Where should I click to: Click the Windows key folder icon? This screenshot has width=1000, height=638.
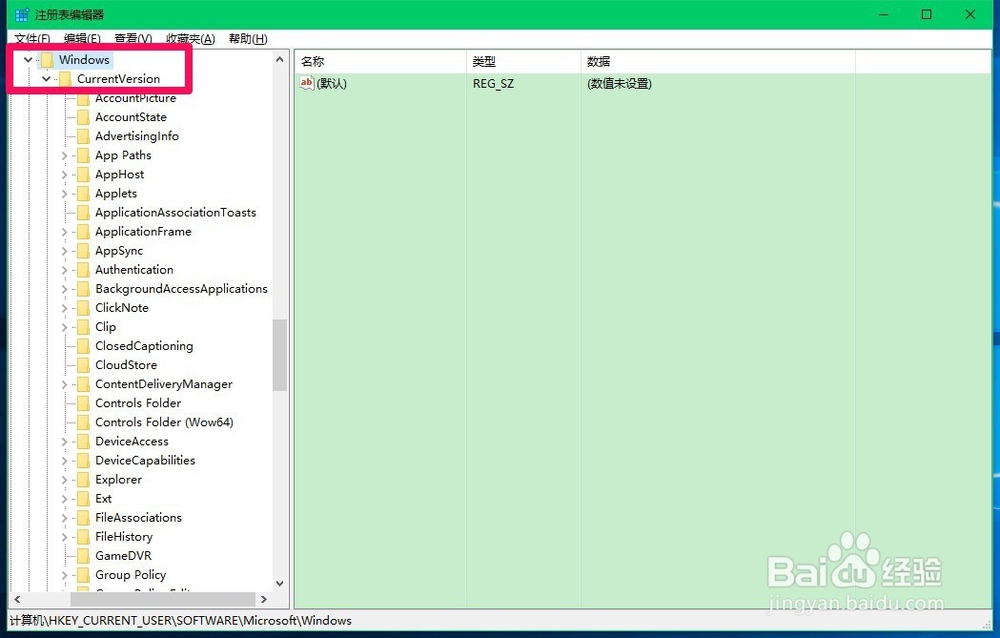47,60
